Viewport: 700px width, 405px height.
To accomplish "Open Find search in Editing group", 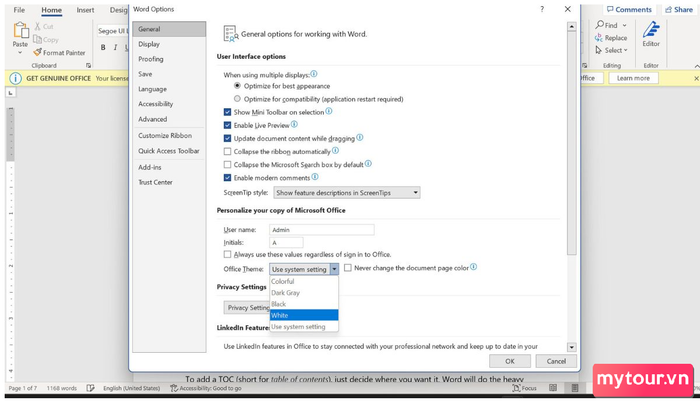I will [611, 25].
